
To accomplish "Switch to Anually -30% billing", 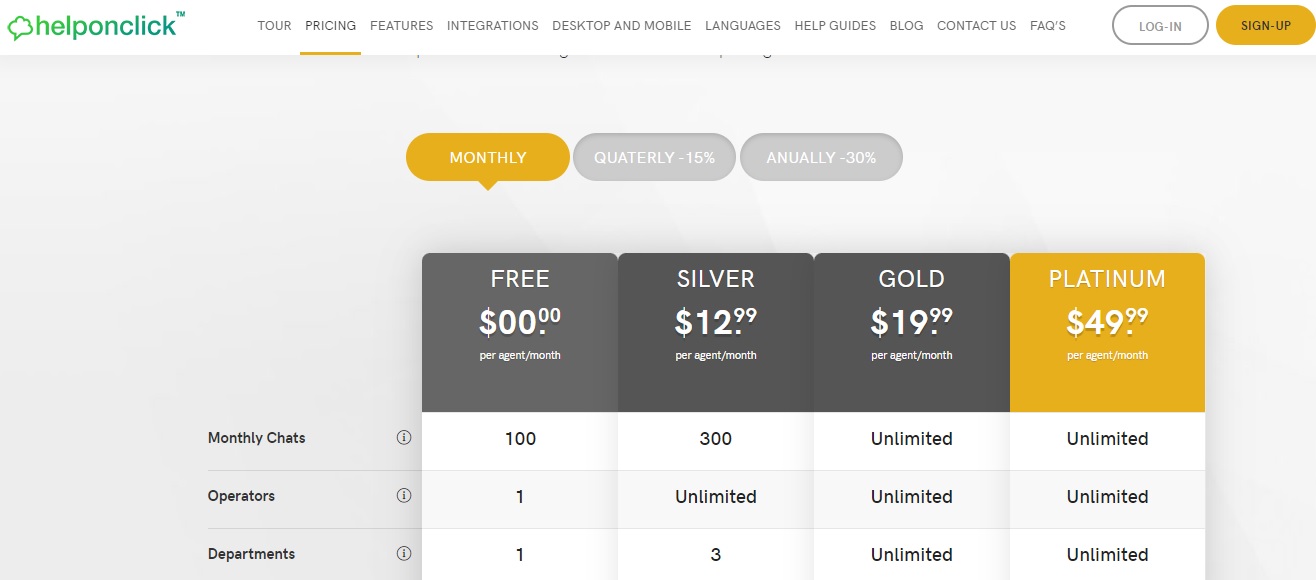I will click(821, 158).
